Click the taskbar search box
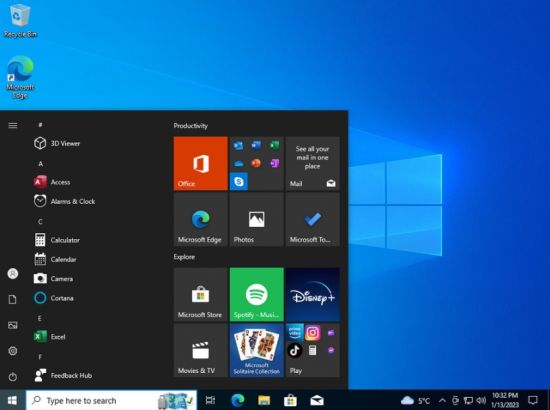Viewport: 550px width, 410px height. coord(111,400)
